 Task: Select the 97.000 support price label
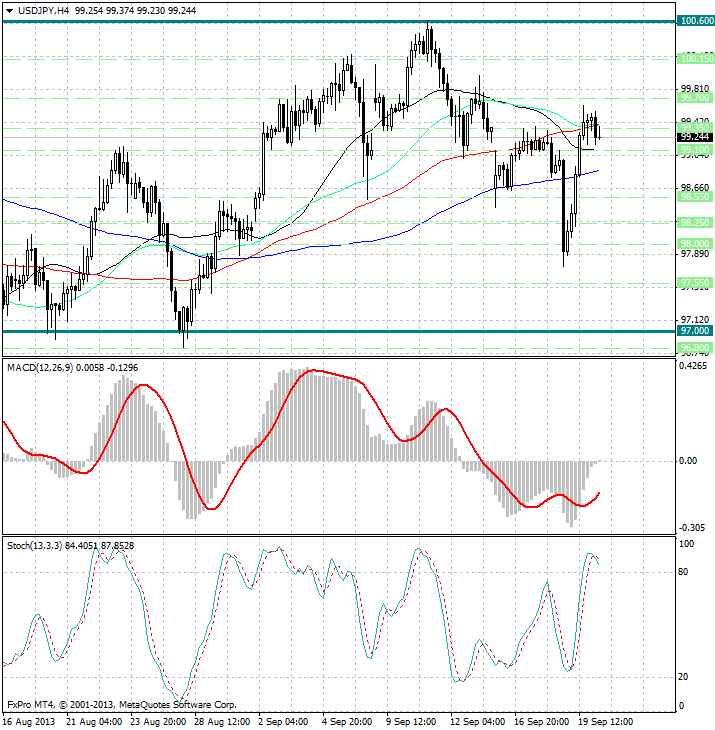click(x=695, y=331)
